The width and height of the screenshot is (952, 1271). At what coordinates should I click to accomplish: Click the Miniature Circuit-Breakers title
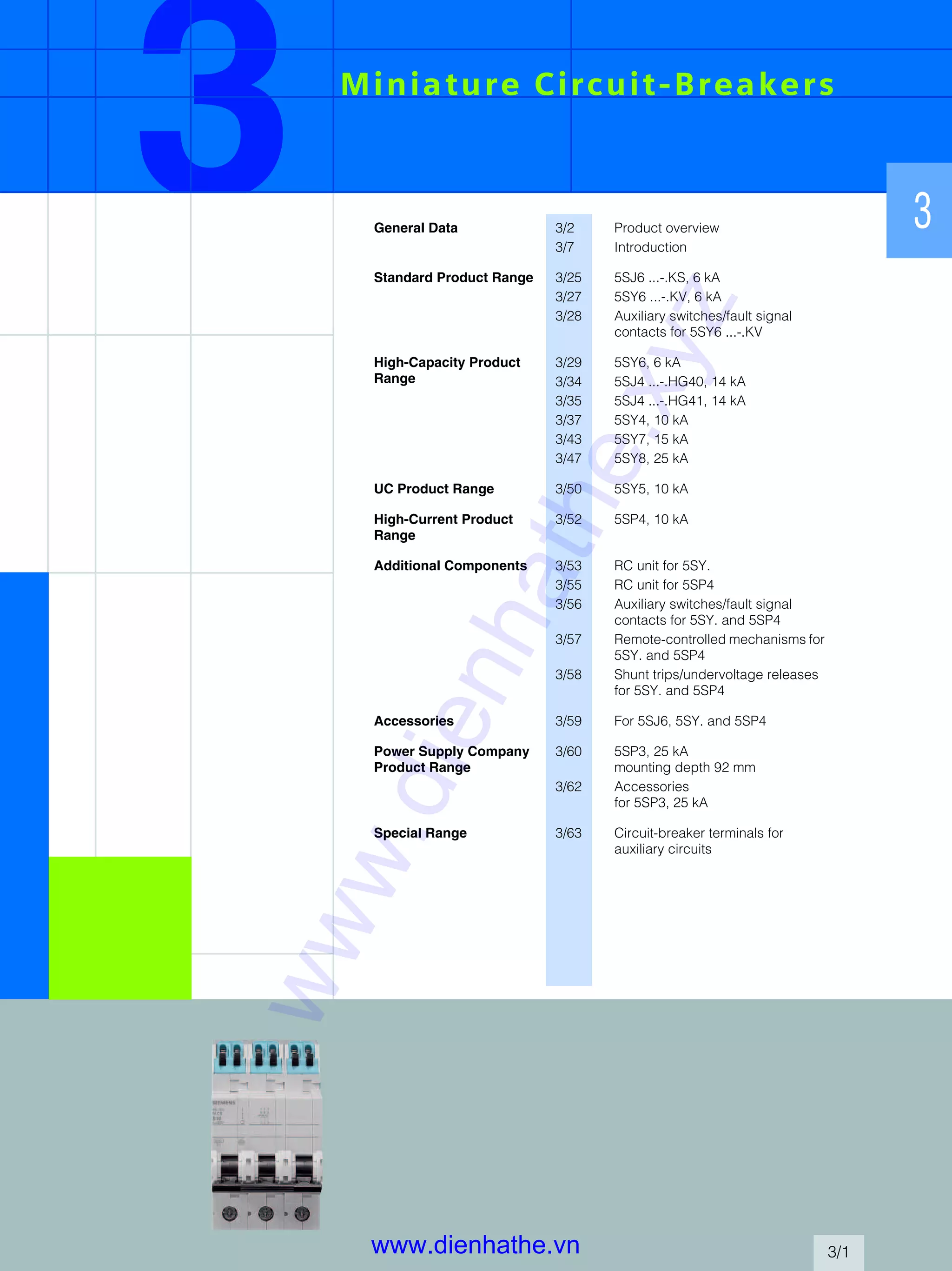point(587,85)
